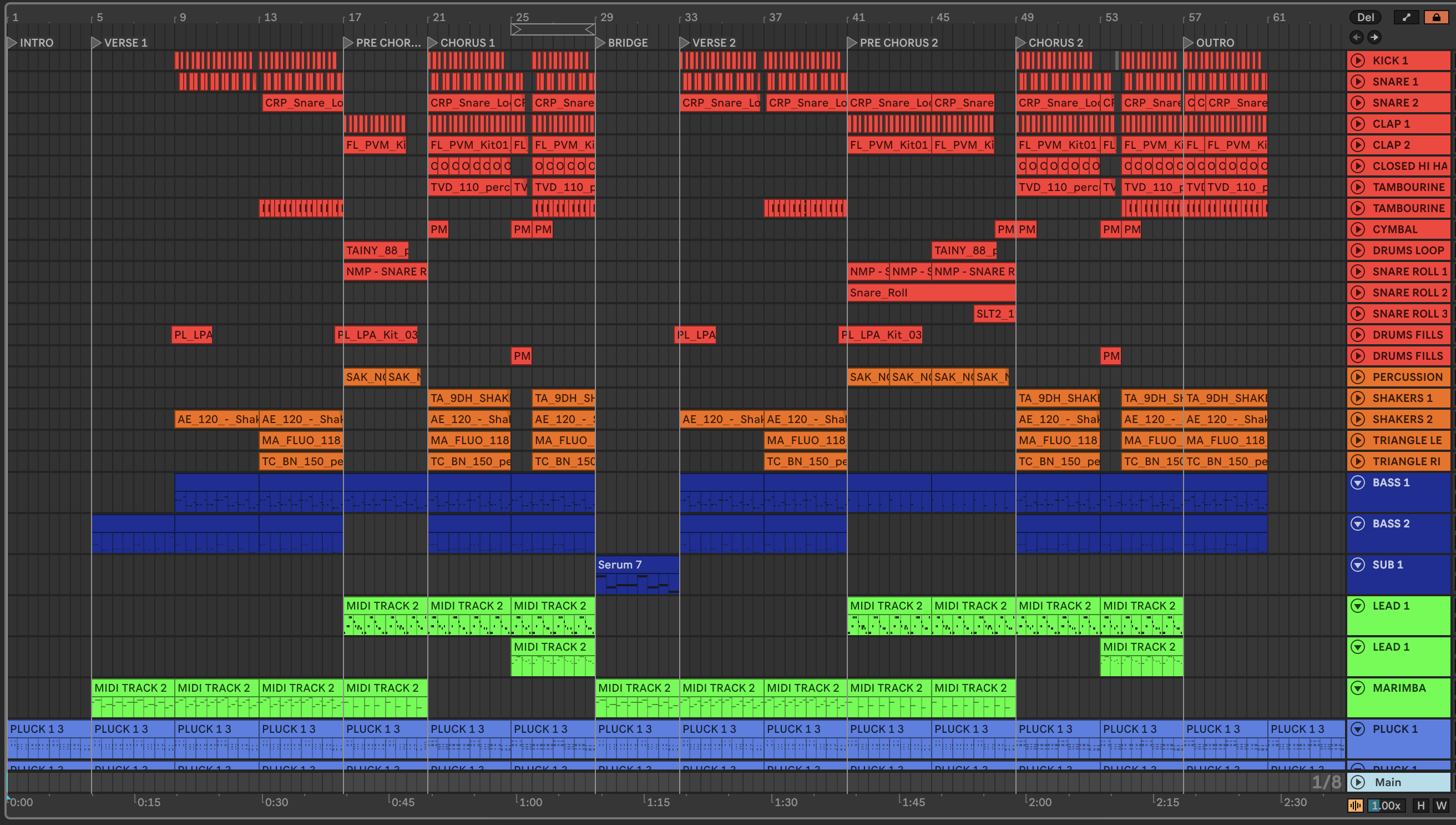This screenshot has height=825, width=1456.
Task: Collapse the MARIMBA track
Action: [x=1358, y=688]
